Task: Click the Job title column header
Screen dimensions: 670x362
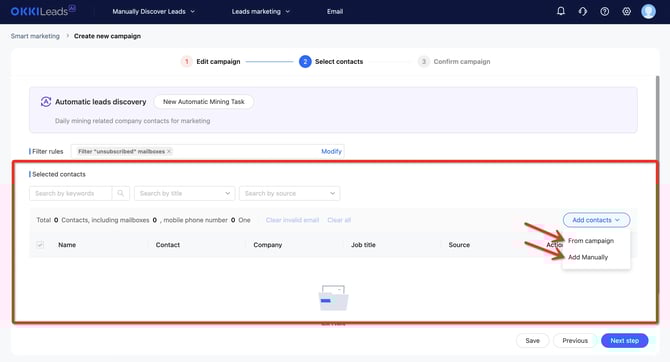Action: (363, 244)
